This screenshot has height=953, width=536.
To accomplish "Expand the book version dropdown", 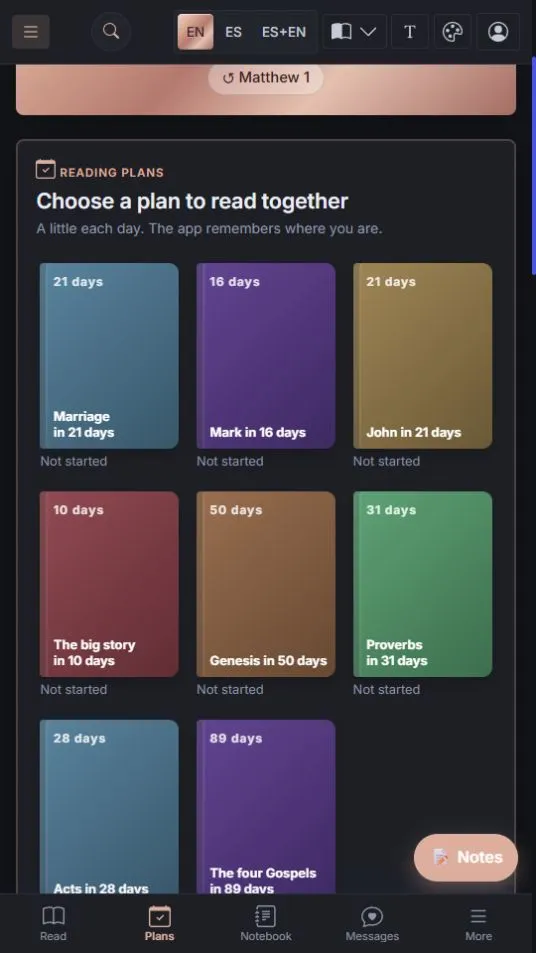I will coord(354,32).
